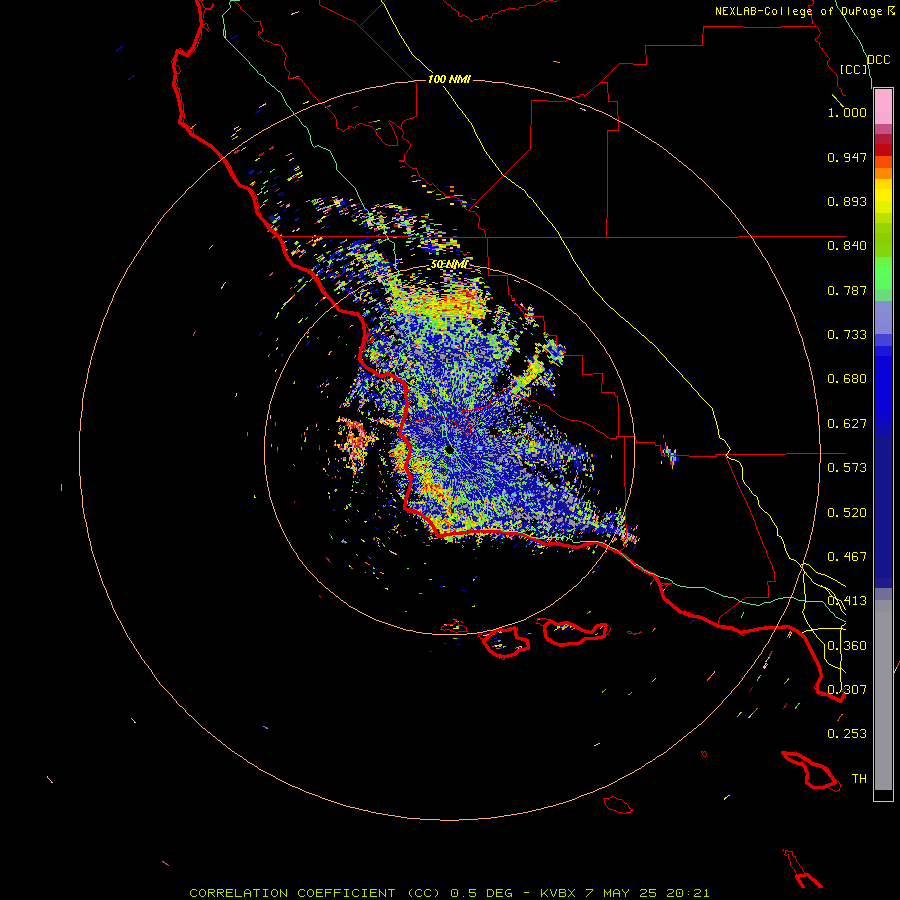Click the 0.840 color scale value
Viewport: 900px width, 900px height.
[847, 246]
